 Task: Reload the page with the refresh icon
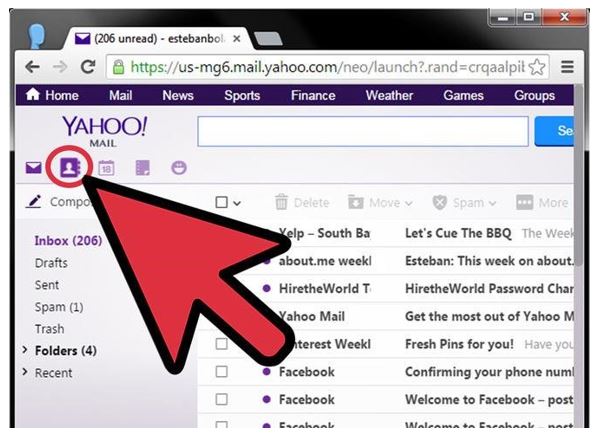coord(88,67)
